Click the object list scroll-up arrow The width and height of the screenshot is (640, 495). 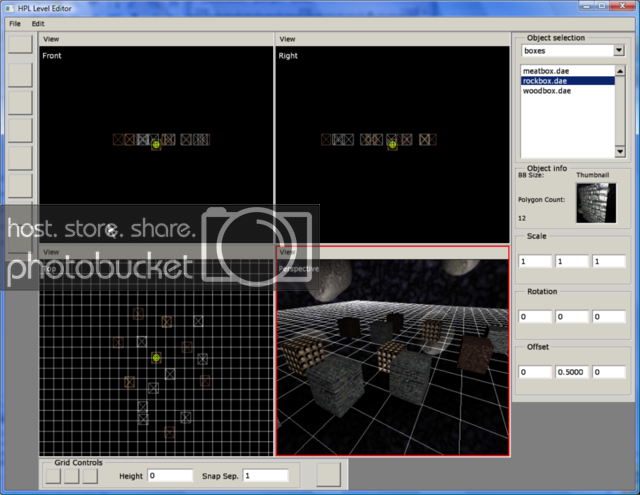(x=620, y=71)
